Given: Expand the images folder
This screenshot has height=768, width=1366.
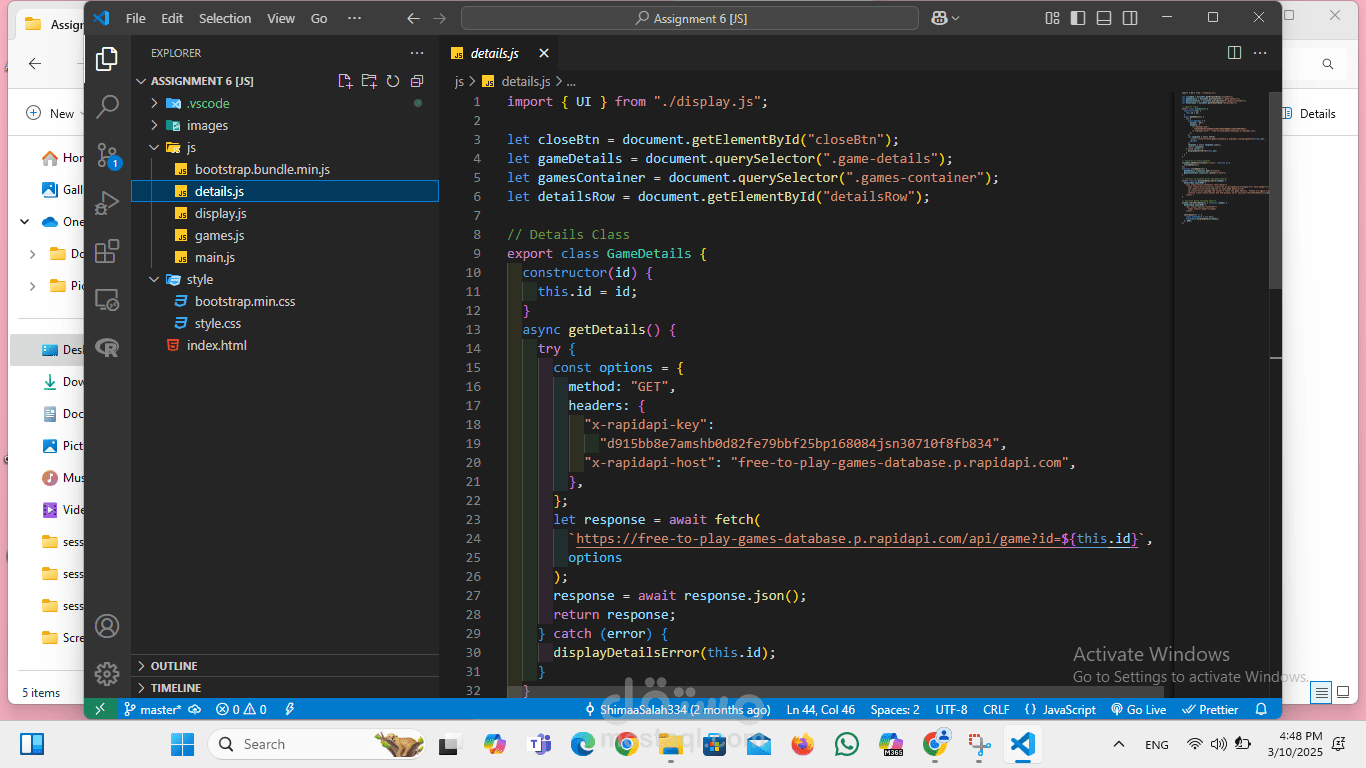Looking at the screenshot, I should point(207,126).
